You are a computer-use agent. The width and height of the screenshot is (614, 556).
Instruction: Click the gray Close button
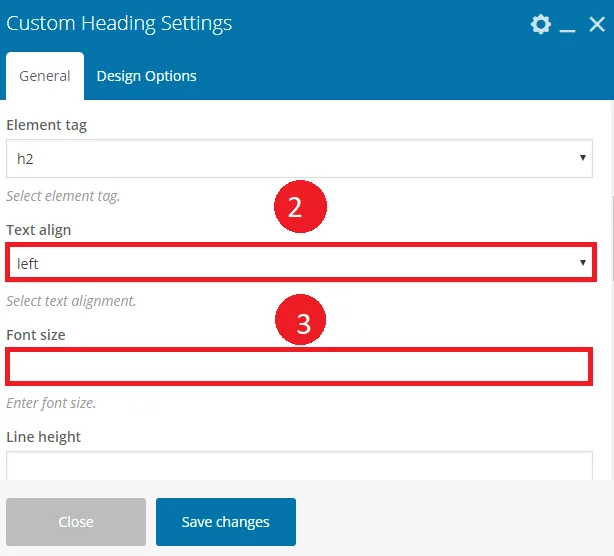pos(76,522)
